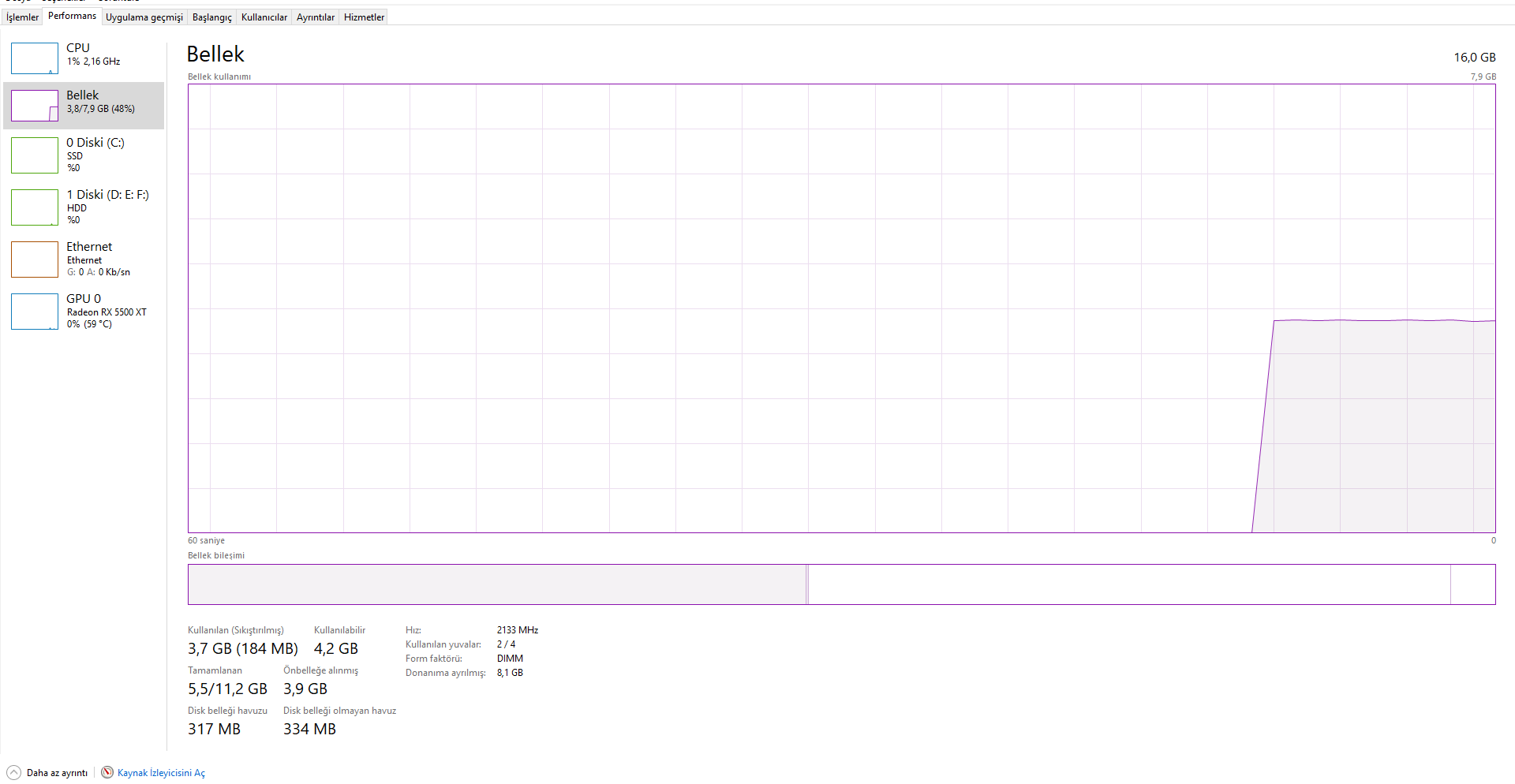Click the Donanıma ayrılmış label

point(446,673)
